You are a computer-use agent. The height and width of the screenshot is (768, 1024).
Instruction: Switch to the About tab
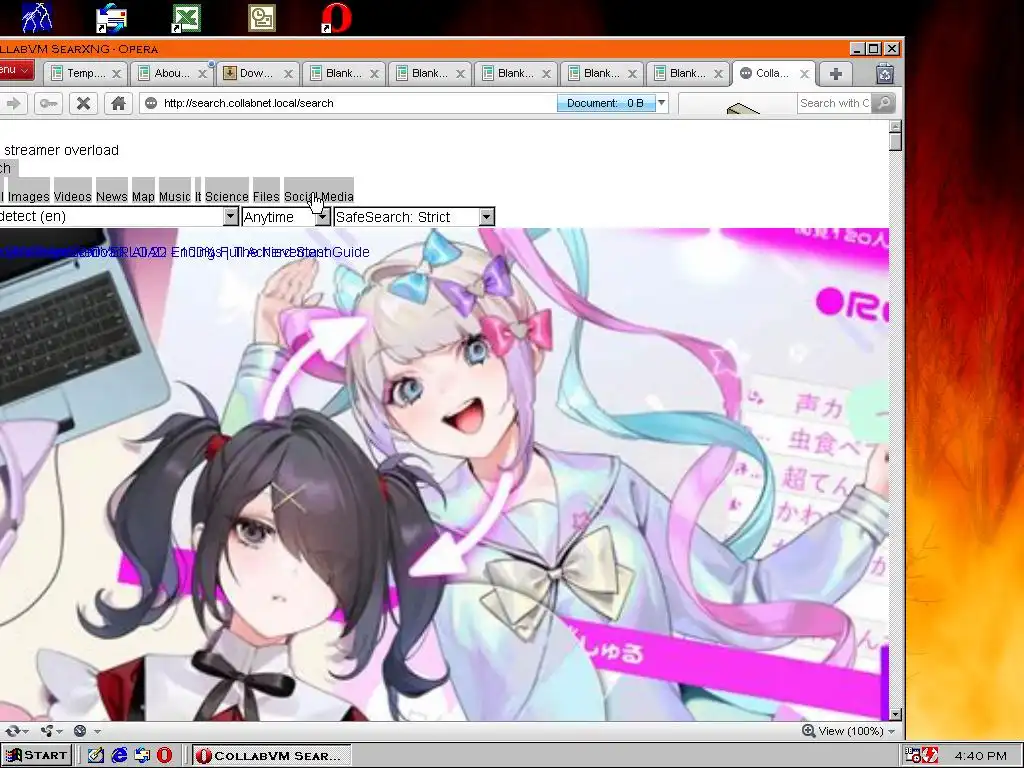click(171, 74)
